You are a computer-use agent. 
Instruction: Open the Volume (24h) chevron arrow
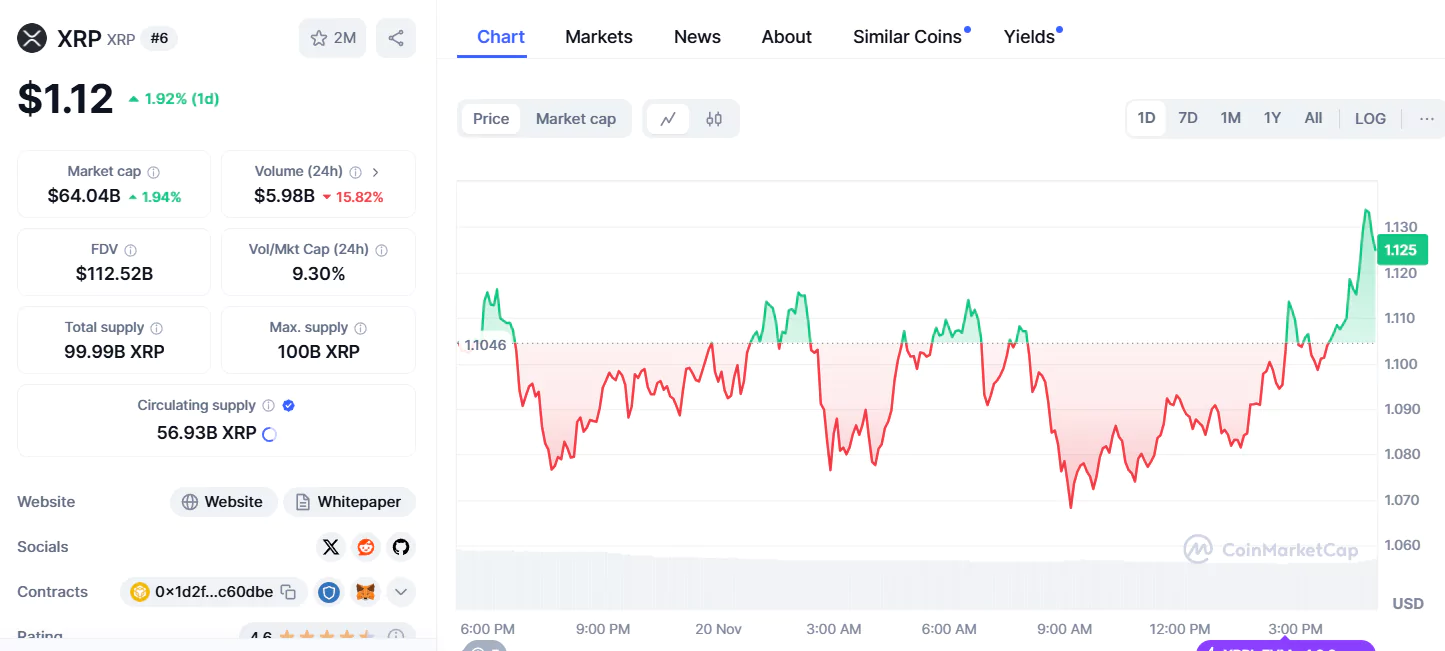(x=375, y=172)
